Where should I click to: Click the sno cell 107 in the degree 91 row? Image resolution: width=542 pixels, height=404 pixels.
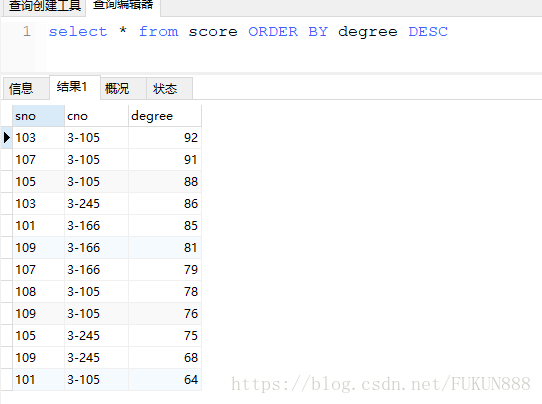pos(38,160)
